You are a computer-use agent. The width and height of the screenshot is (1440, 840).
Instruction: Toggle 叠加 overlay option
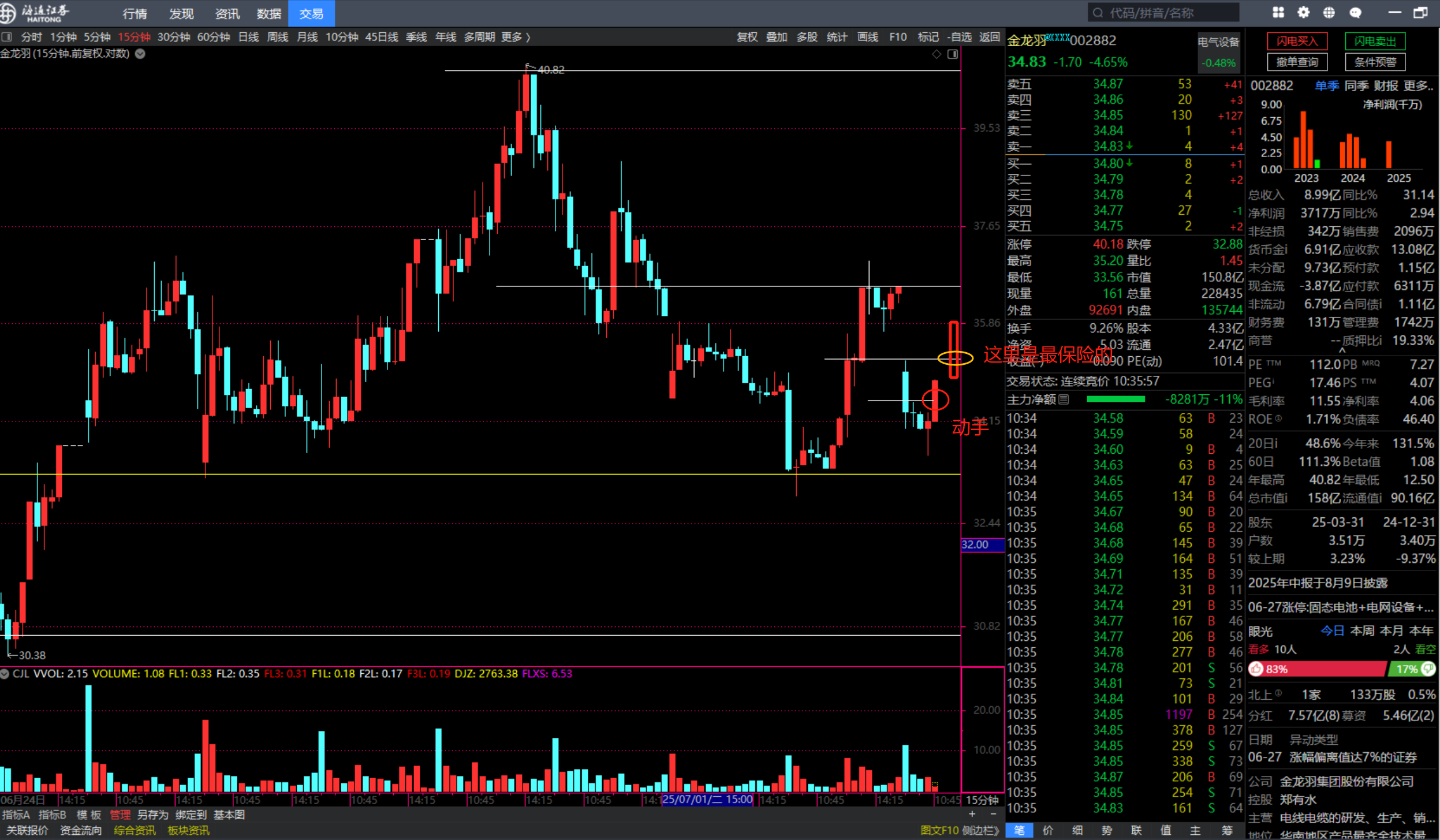777,37
